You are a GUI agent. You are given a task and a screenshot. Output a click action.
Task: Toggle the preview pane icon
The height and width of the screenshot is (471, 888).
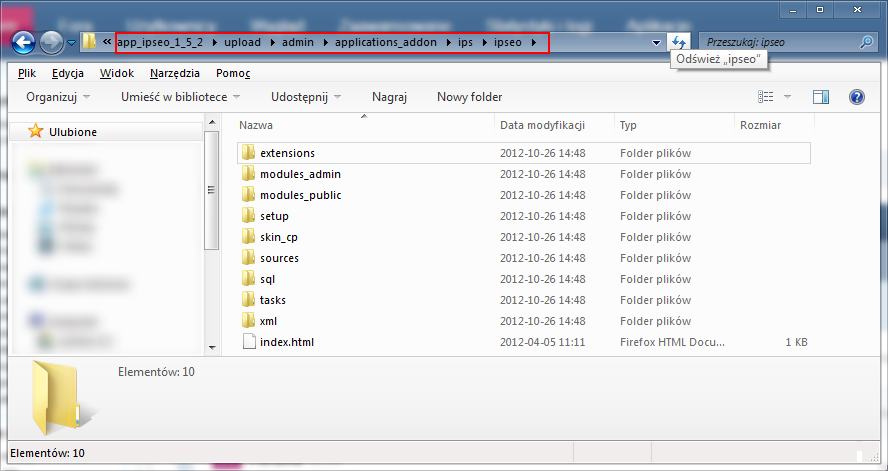821,97
